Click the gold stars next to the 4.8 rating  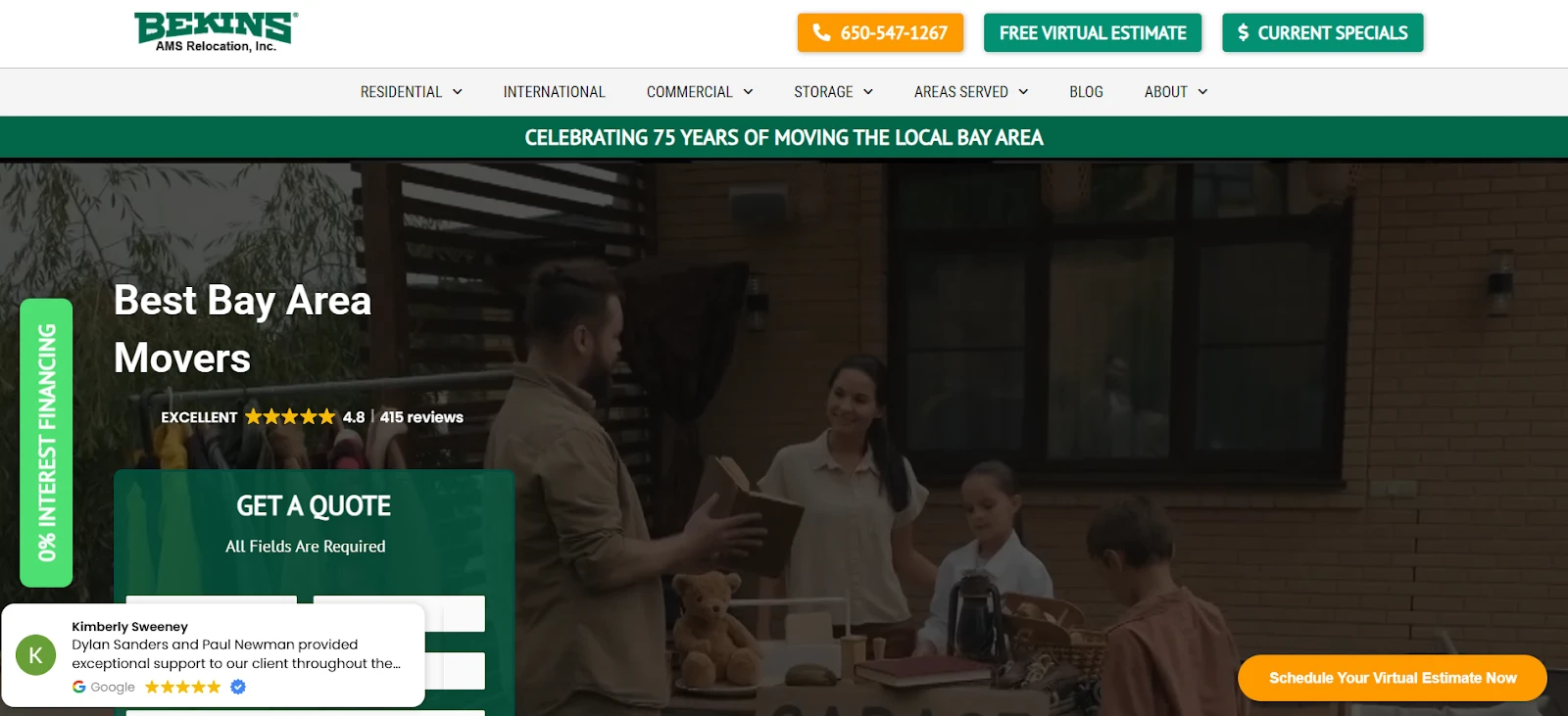tap(289, 417)
